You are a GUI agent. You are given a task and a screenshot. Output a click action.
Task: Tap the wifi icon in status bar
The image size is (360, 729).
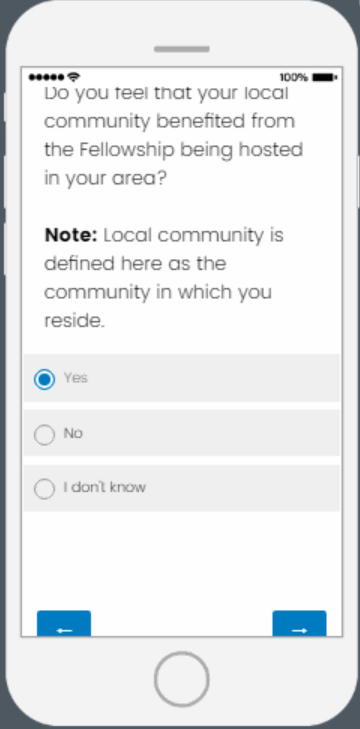73,77
